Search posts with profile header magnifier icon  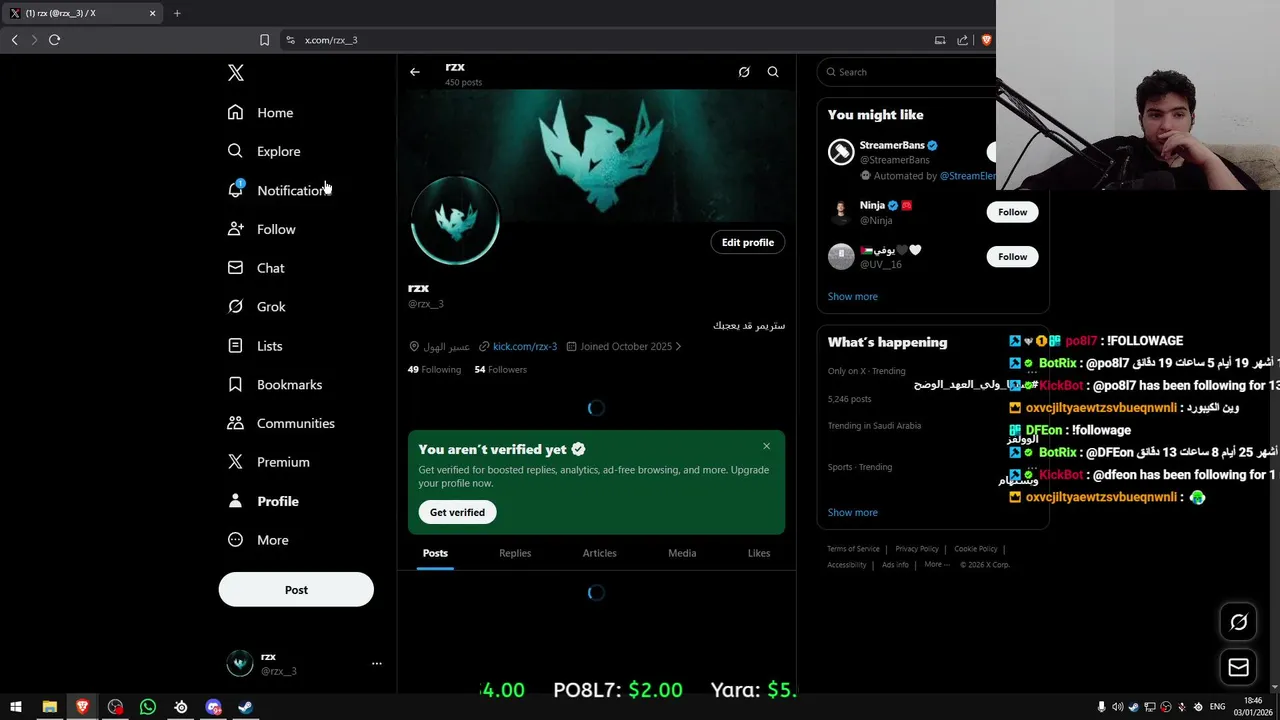(773, 72)
